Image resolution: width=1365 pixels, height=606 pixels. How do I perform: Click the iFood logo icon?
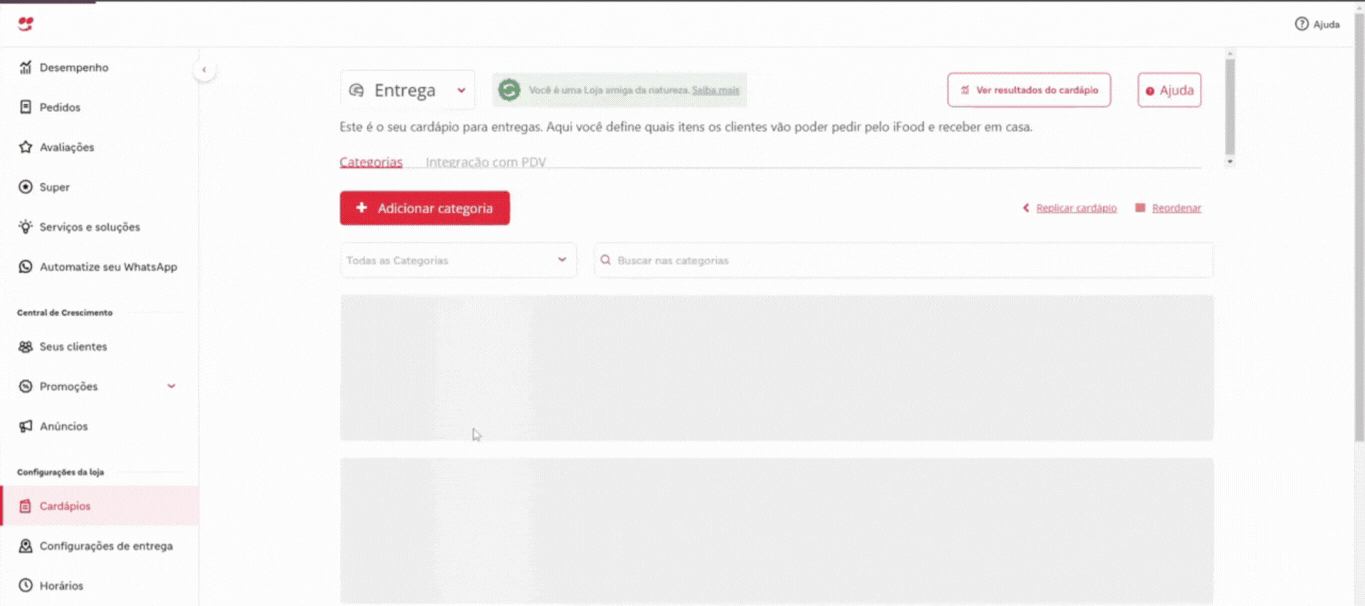26,24
